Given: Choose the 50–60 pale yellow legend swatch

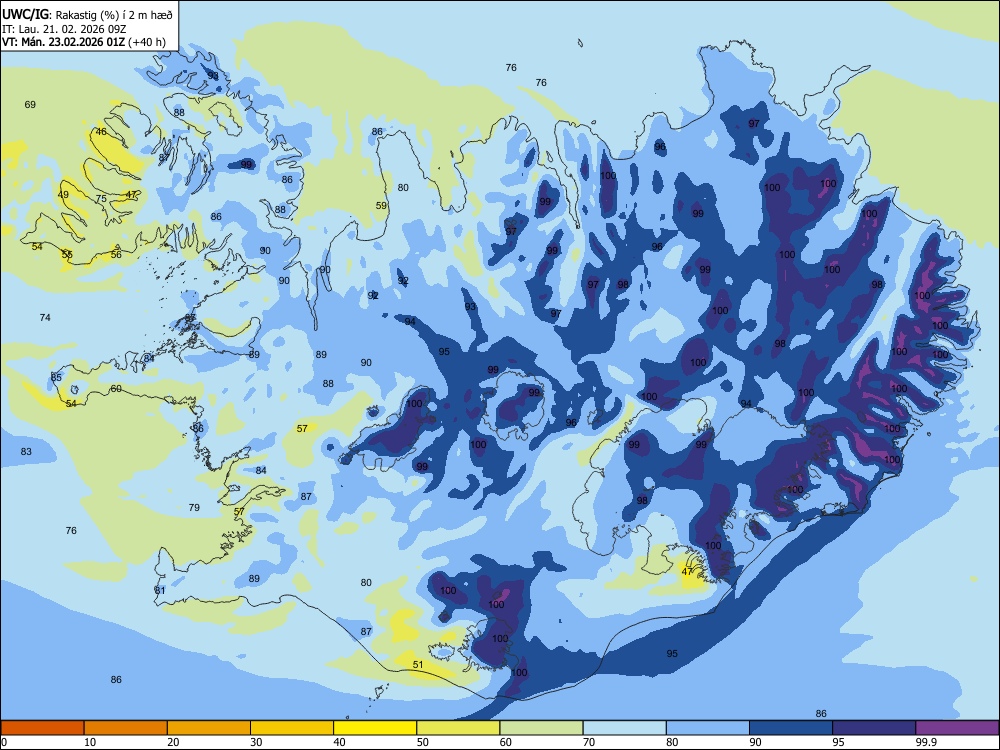Looking at the screenshot, I should 458,728.
